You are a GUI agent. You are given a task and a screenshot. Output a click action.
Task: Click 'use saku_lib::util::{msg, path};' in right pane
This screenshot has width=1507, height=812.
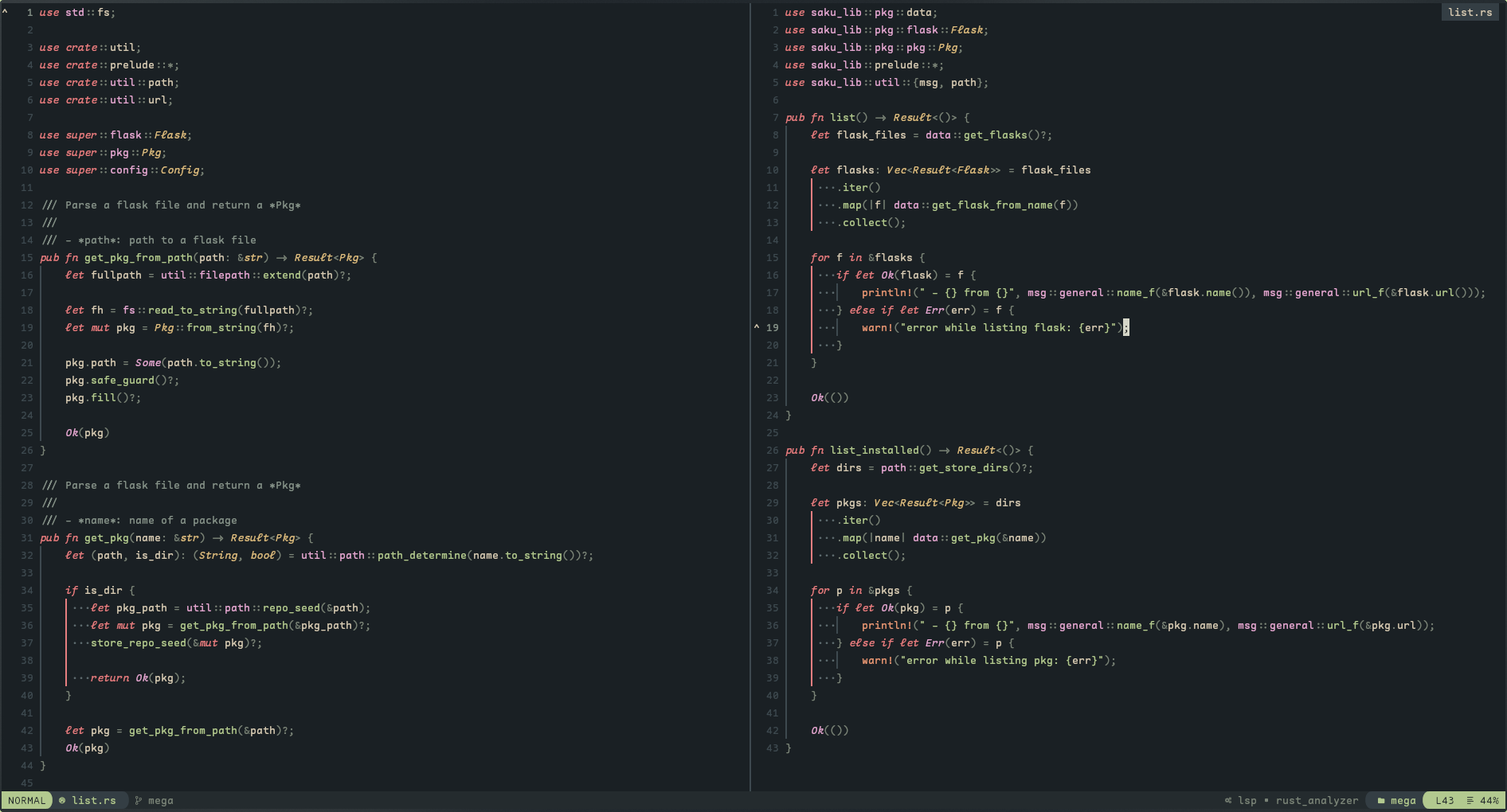pyautogui.click(x=887, y=82)
